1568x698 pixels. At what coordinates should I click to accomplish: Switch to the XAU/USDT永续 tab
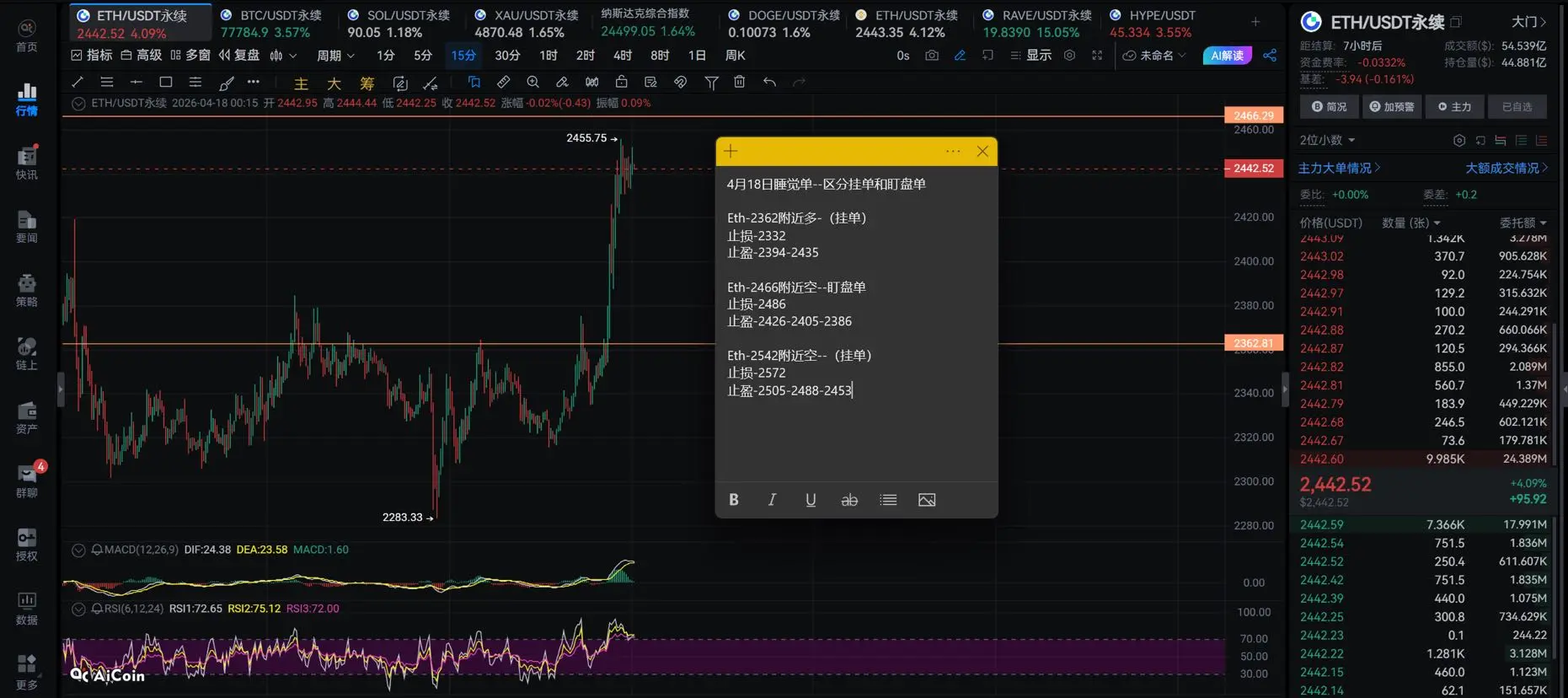pyautogui.click(x=527, y=24)
